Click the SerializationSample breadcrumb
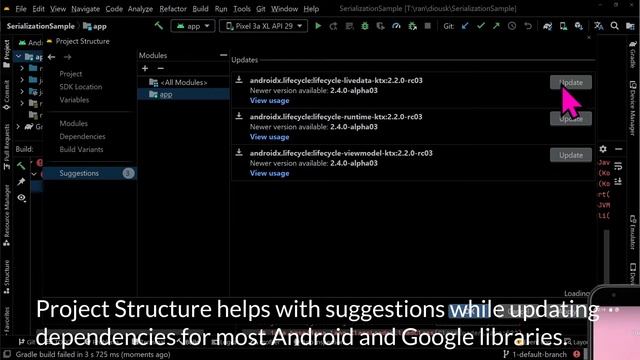Viewport: 640px width, 360px height. coord(41,26)
